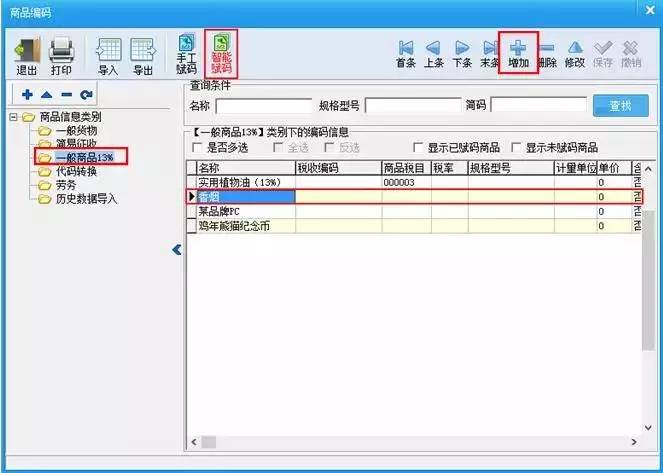Screen dimensions: 663x473
Task: Enable 显示未赋码商品 checkbox
Action: point(516,147)
